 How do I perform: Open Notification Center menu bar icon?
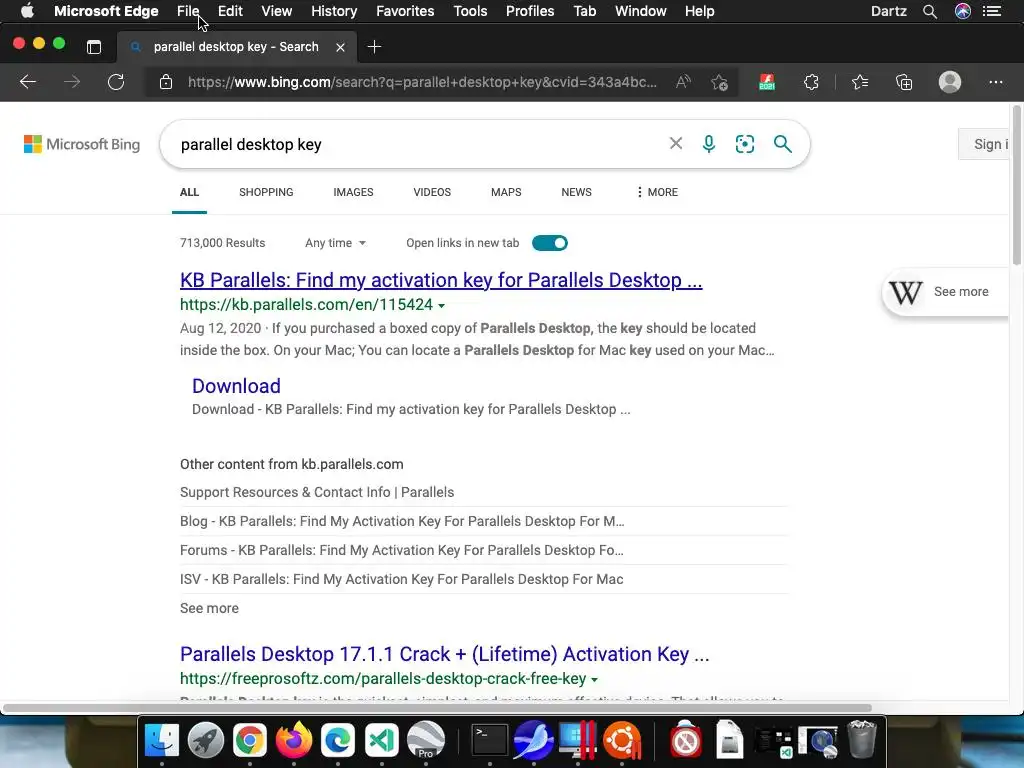coord(992,11)
